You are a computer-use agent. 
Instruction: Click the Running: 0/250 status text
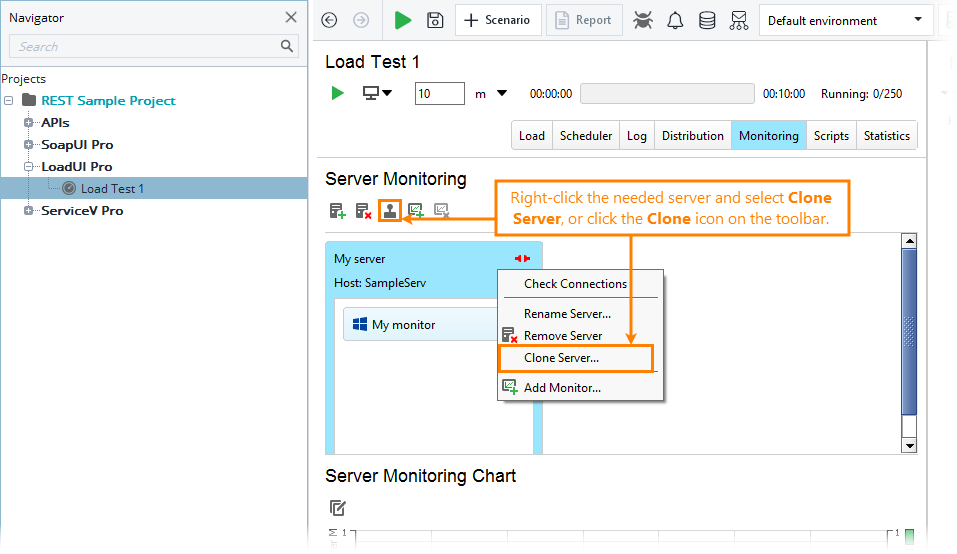tap(861, 93)
